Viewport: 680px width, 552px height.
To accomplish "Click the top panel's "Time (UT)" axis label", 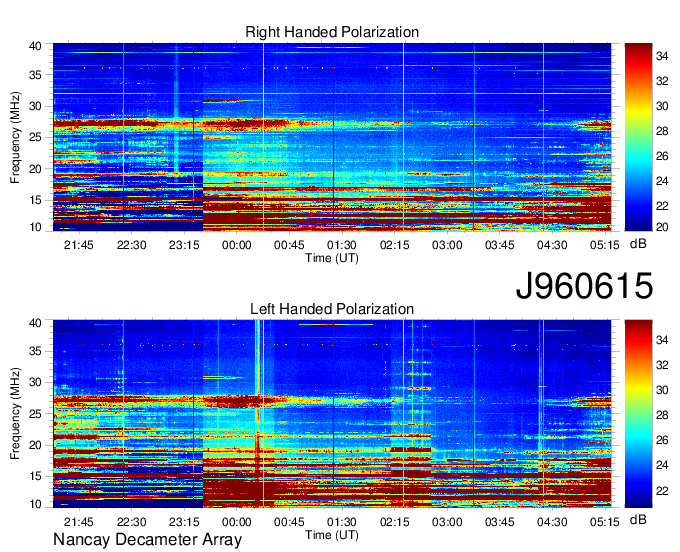I will [332, 258].
